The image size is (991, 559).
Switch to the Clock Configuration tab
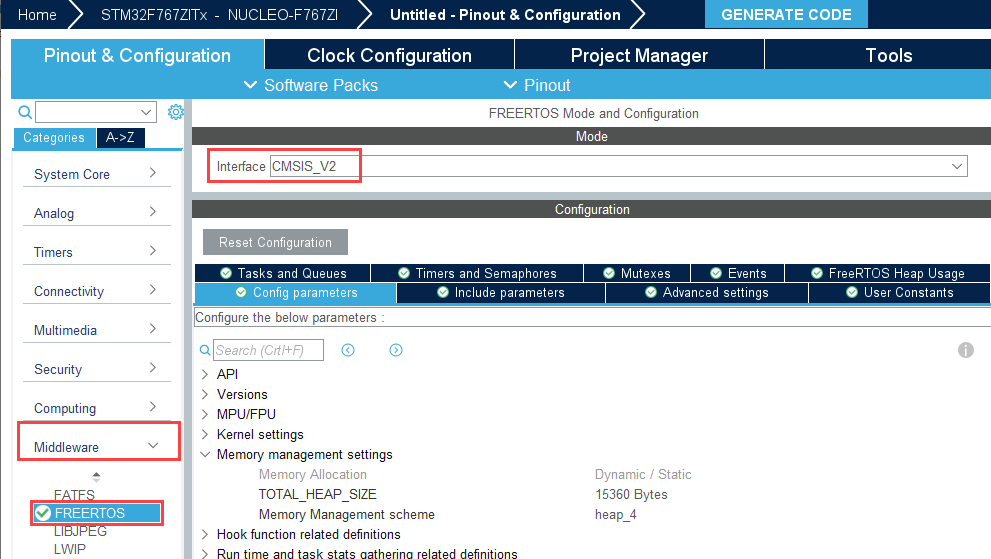click(x=389, y=55)
